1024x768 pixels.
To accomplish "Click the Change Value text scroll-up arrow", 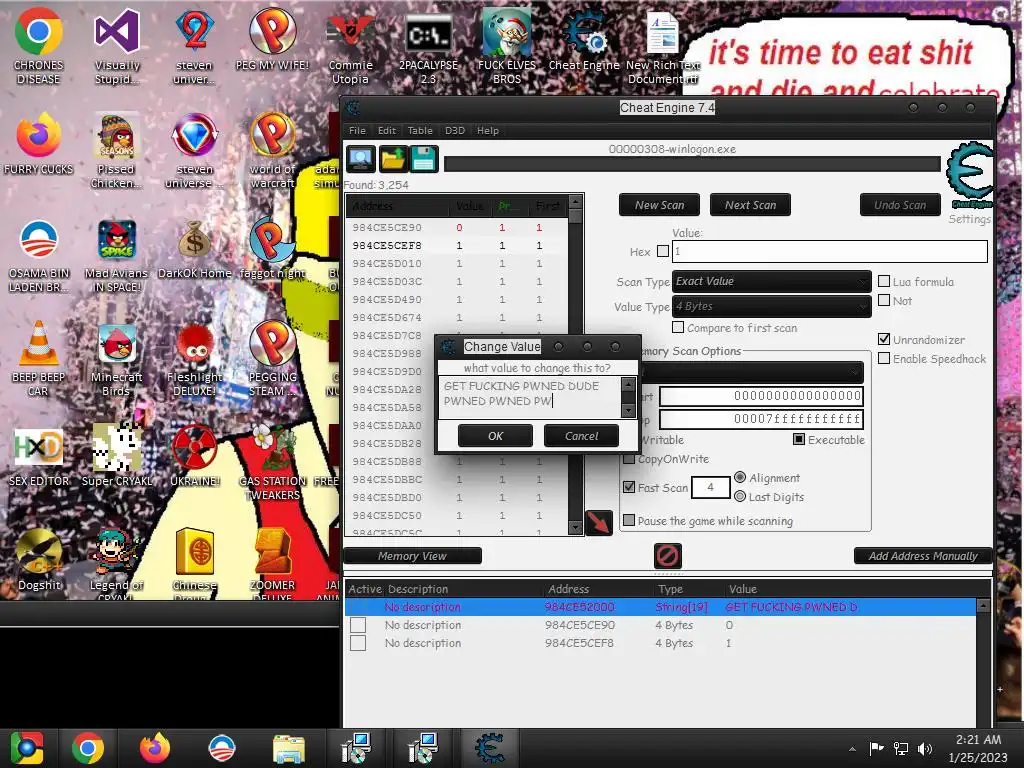I will coord(628,385).
